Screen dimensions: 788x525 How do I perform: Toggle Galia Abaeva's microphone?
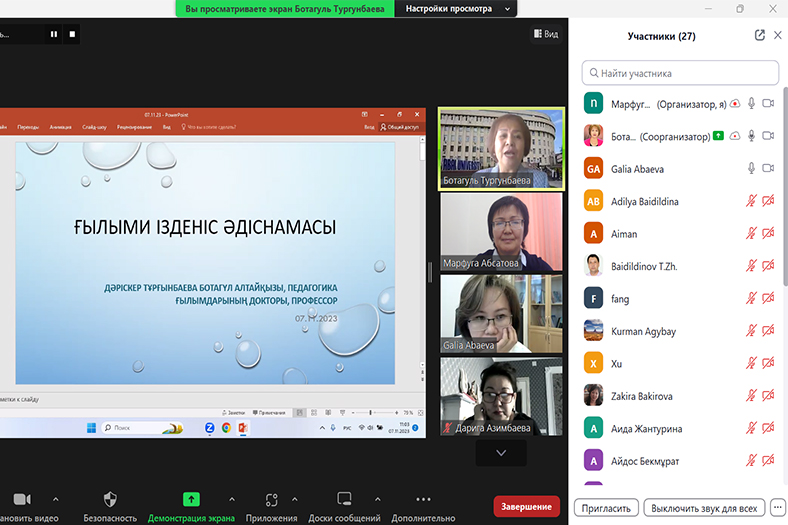749,169
